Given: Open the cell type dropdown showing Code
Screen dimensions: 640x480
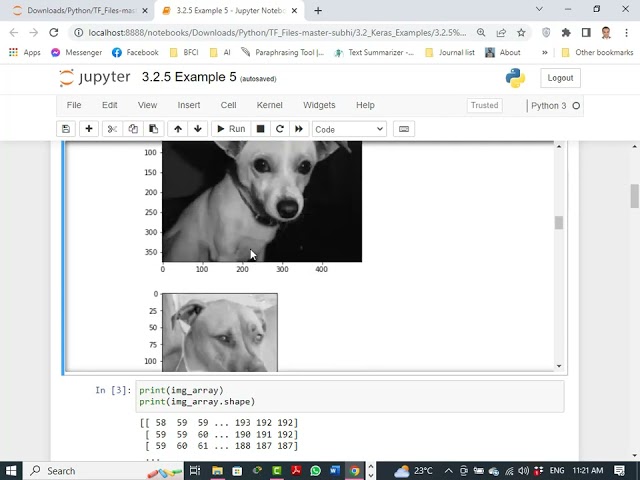Looking at the screenshot, I should (x=349, y=129).
